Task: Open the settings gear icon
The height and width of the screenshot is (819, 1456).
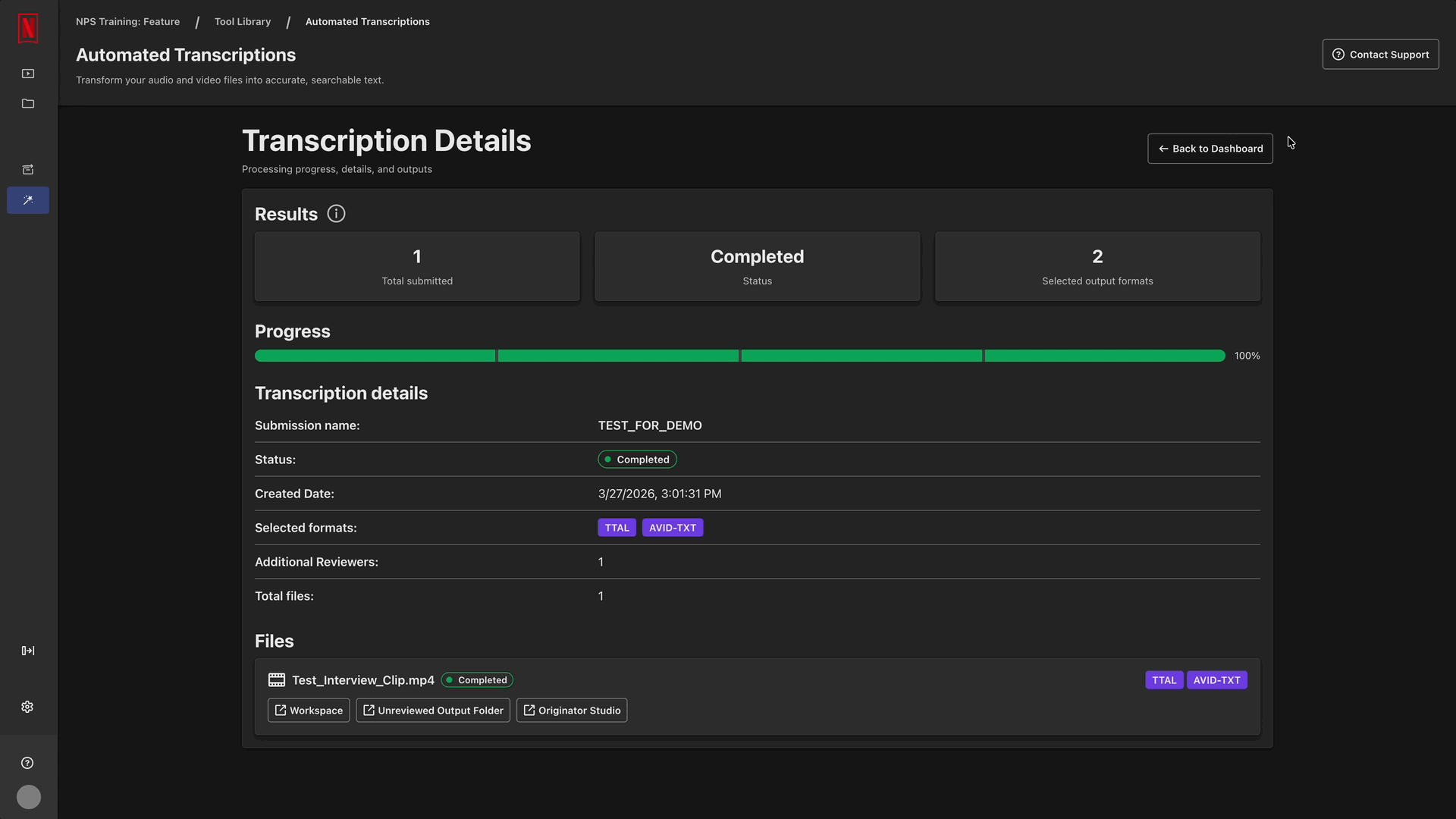Action: [28, 707]
